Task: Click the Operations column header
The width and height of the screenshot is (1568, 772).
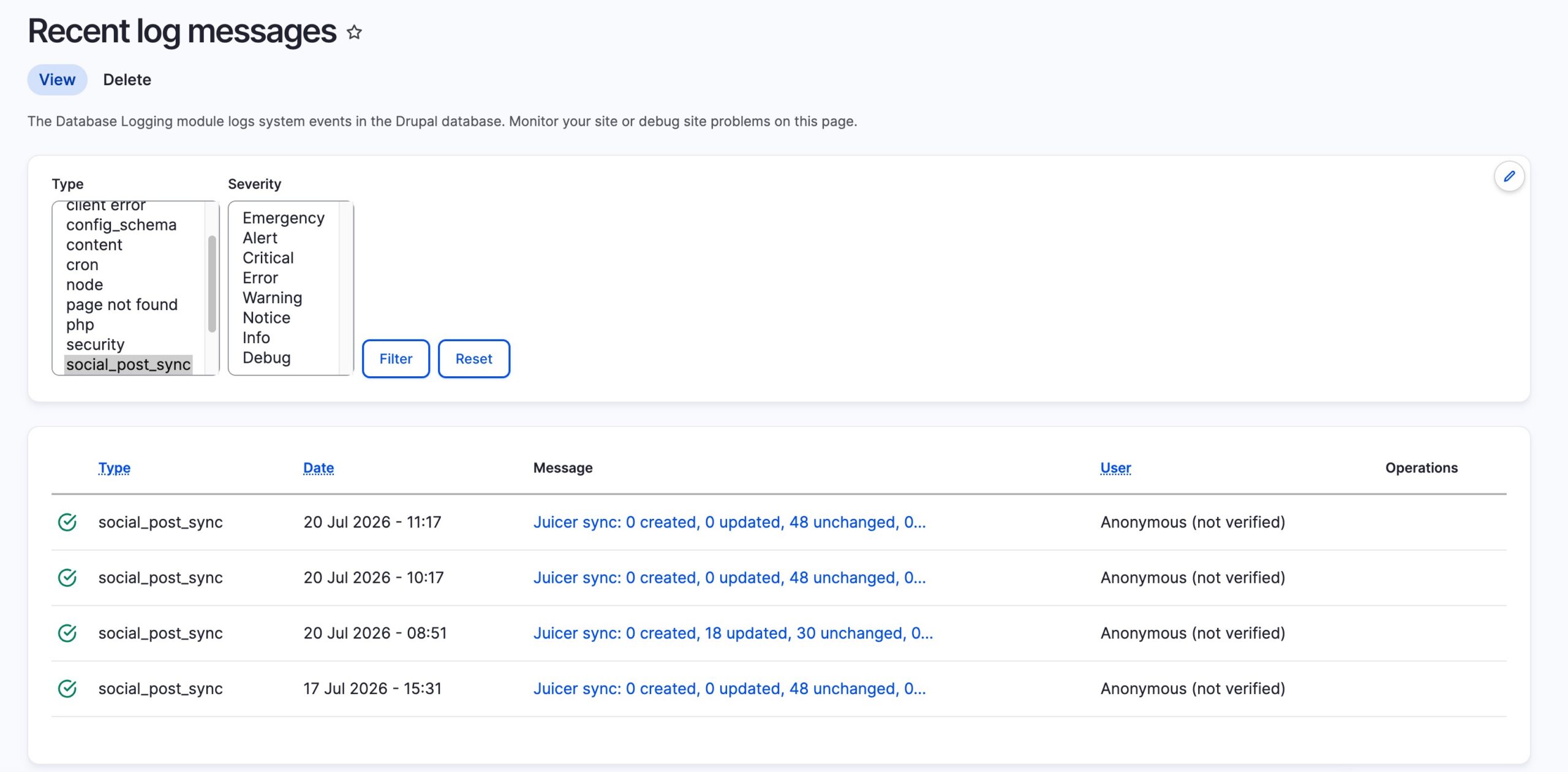Action: pos(1422,468)
